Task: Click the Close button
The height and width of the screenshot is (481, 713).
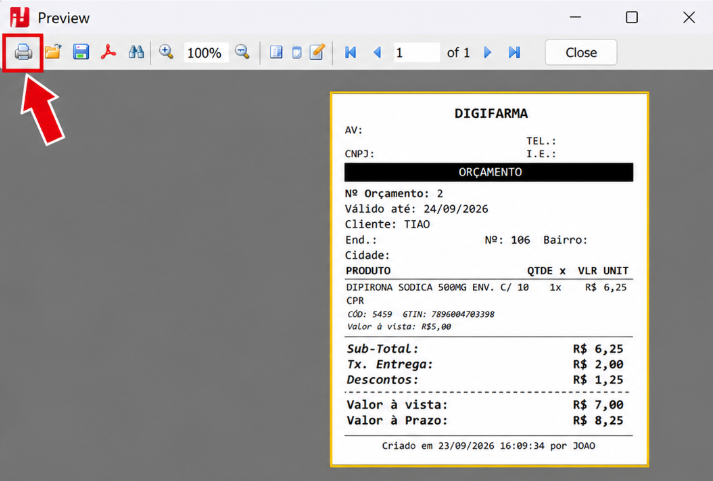Action: coord(581,53)
